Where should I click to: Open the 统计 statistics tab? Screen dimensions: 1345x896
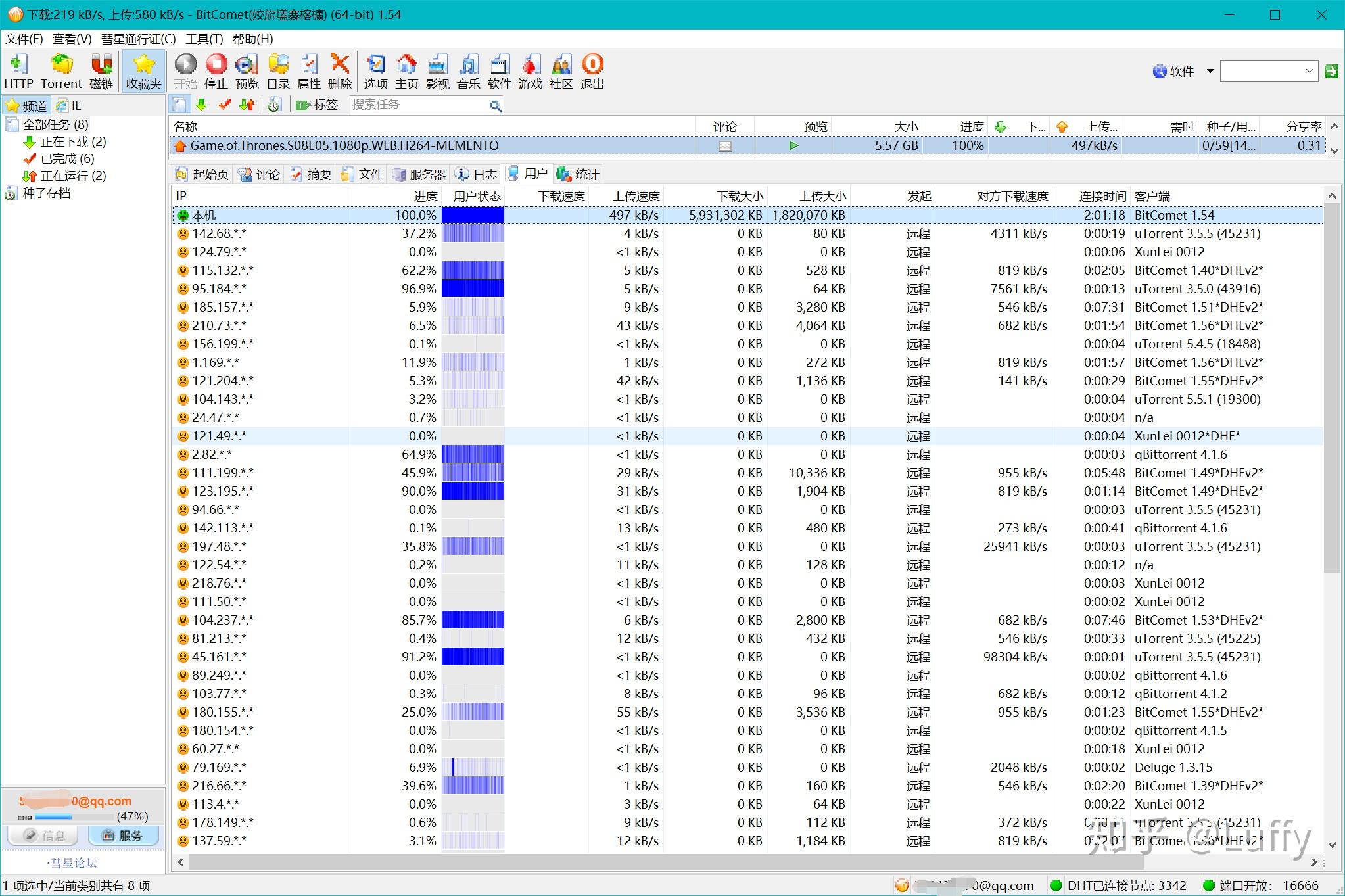tap(578, 174)
